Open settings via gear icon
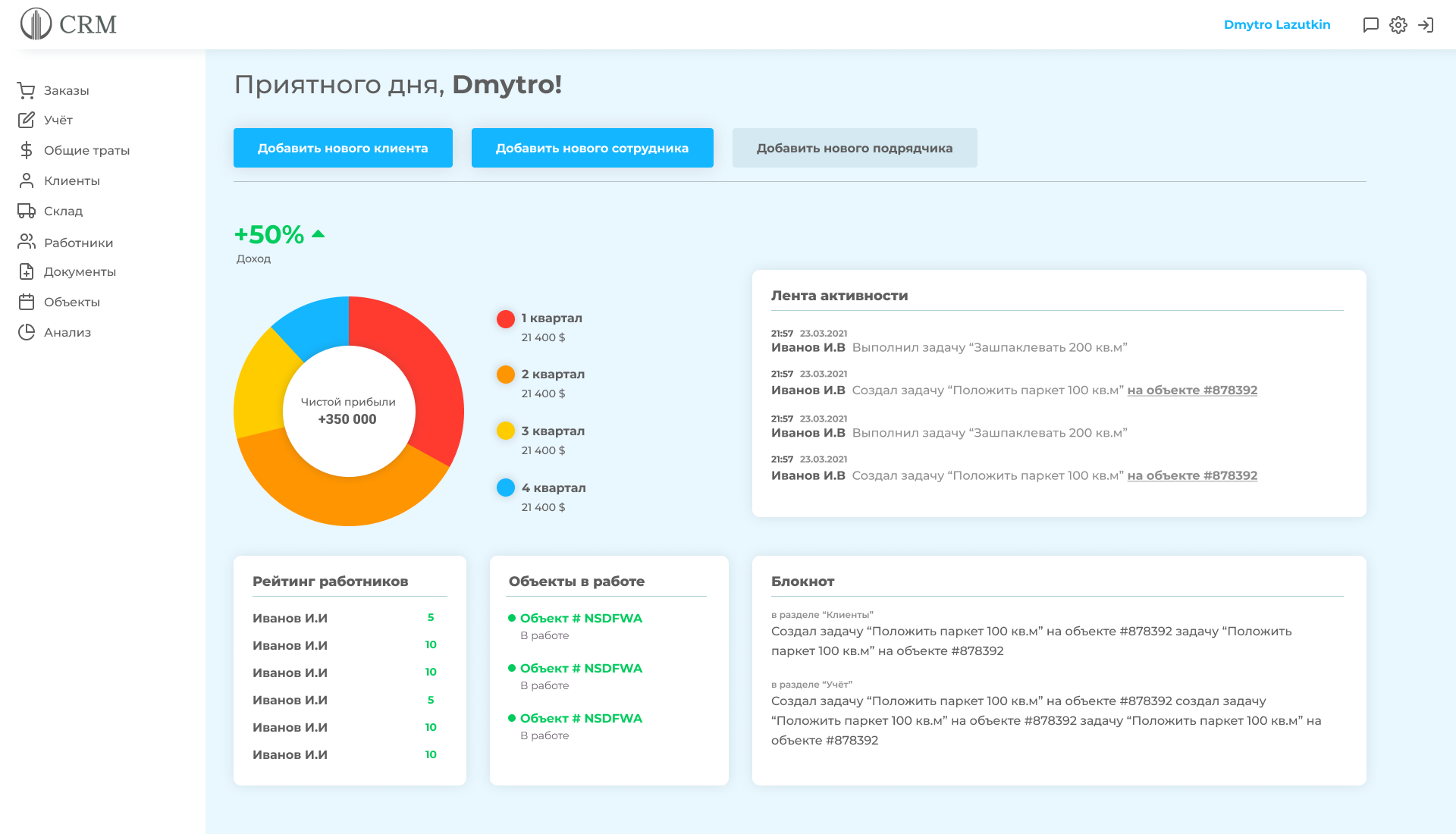 1398,25
